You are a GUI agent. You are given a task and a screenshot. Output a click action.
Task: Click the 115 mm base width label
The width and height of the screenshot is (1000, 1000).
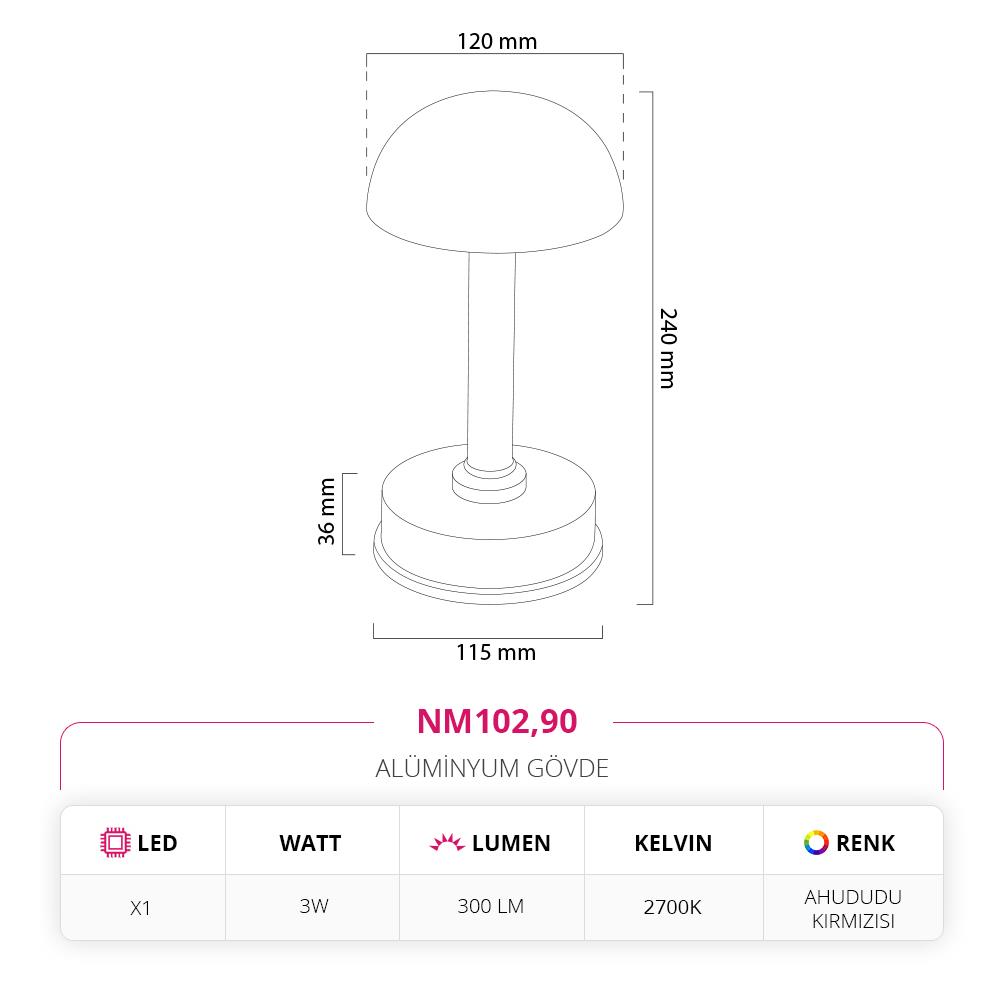pyautogui.click(x=496, y=653)
